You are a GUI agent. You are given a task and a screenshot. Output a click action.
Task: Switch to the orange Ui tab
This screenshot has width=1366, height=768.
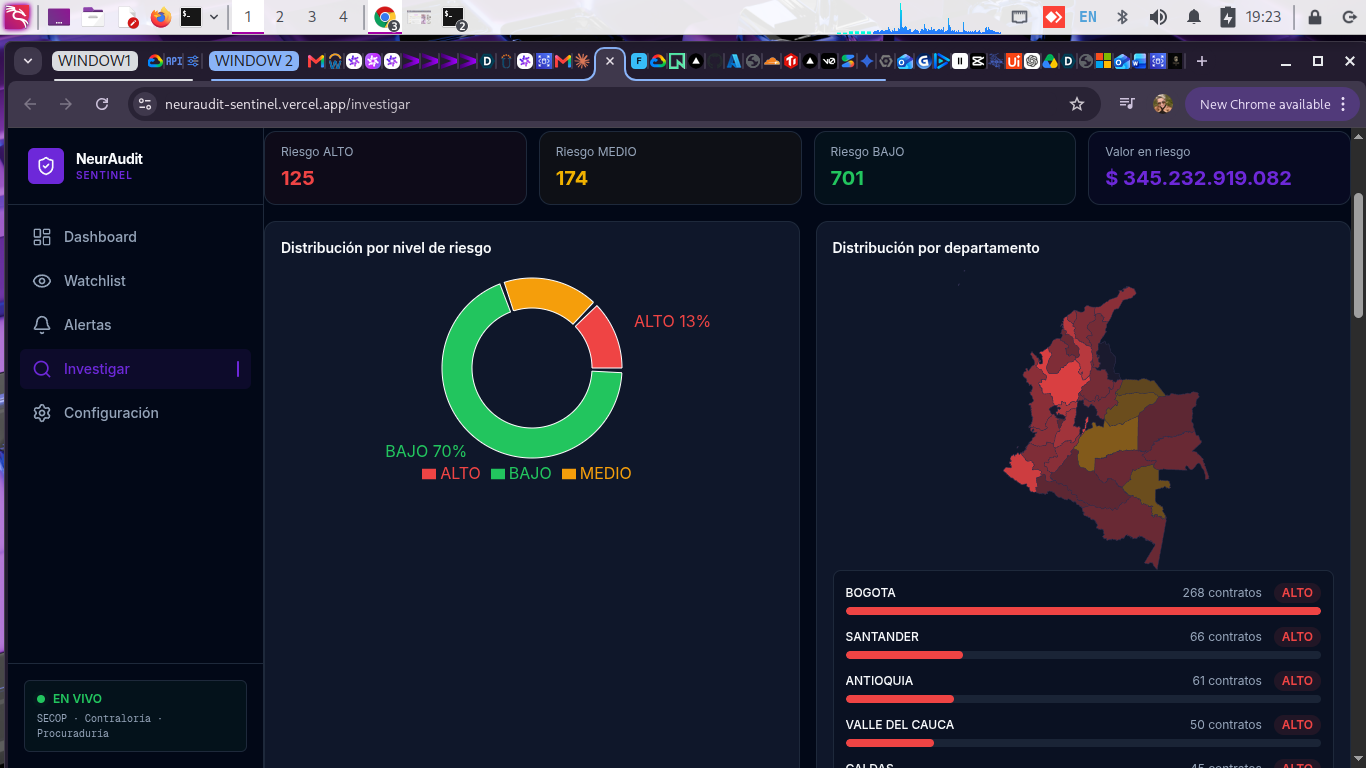coord(1013,61)
